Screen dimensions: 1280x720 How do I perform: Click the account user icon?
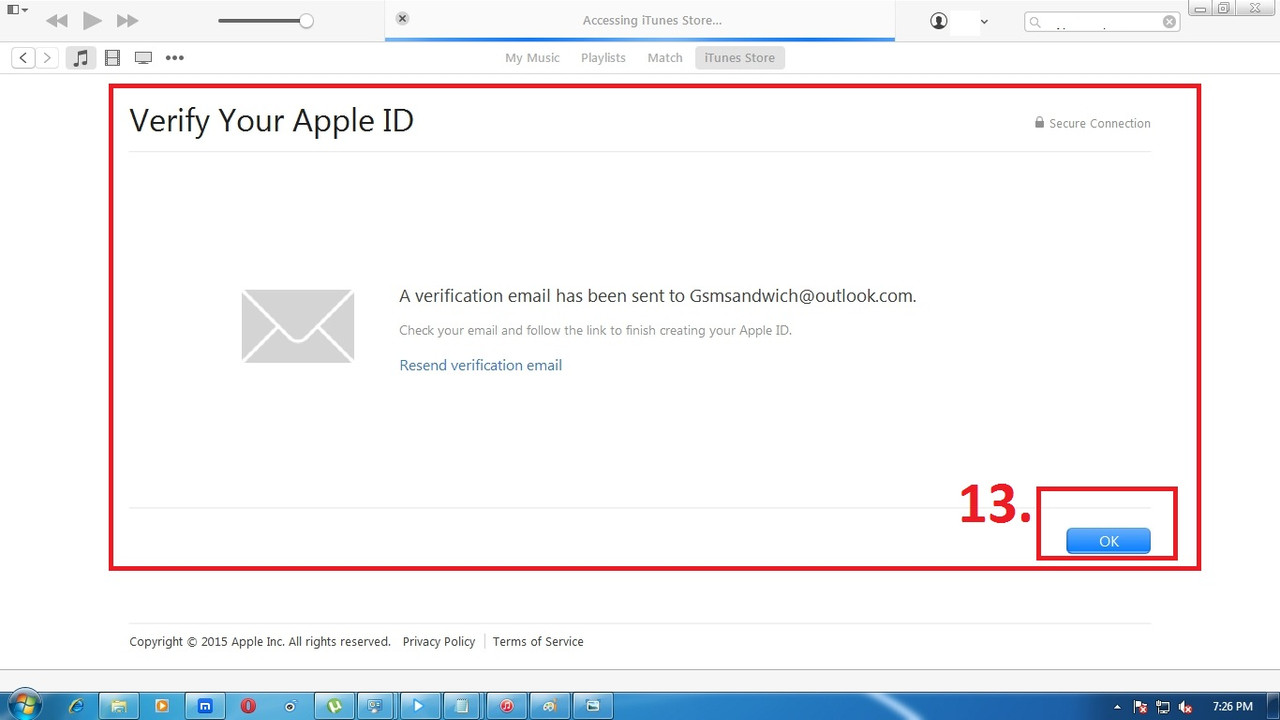(x=938, y=21)
